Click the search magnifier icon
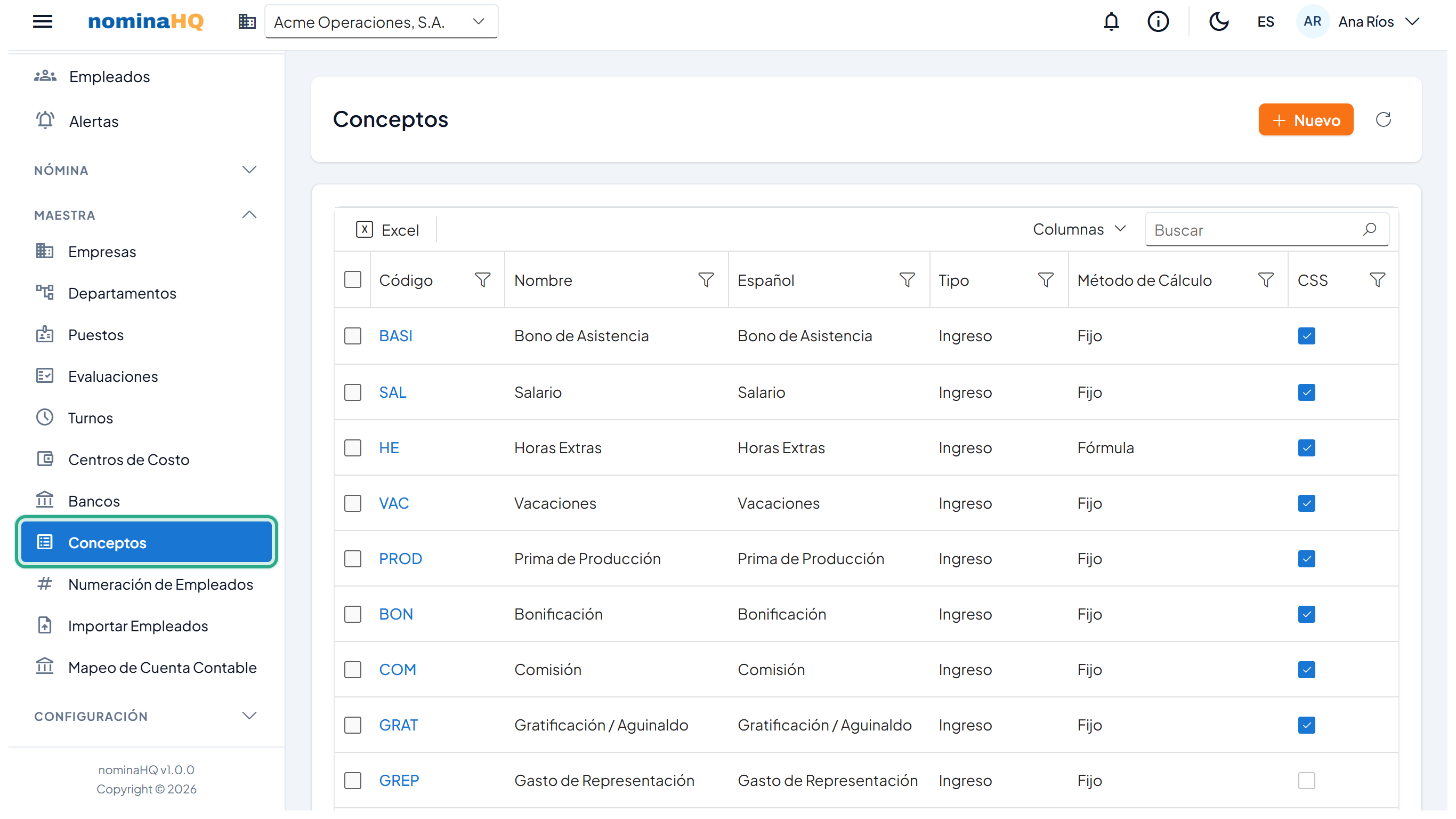1456x819 pixels. (x=1369, y=229)
